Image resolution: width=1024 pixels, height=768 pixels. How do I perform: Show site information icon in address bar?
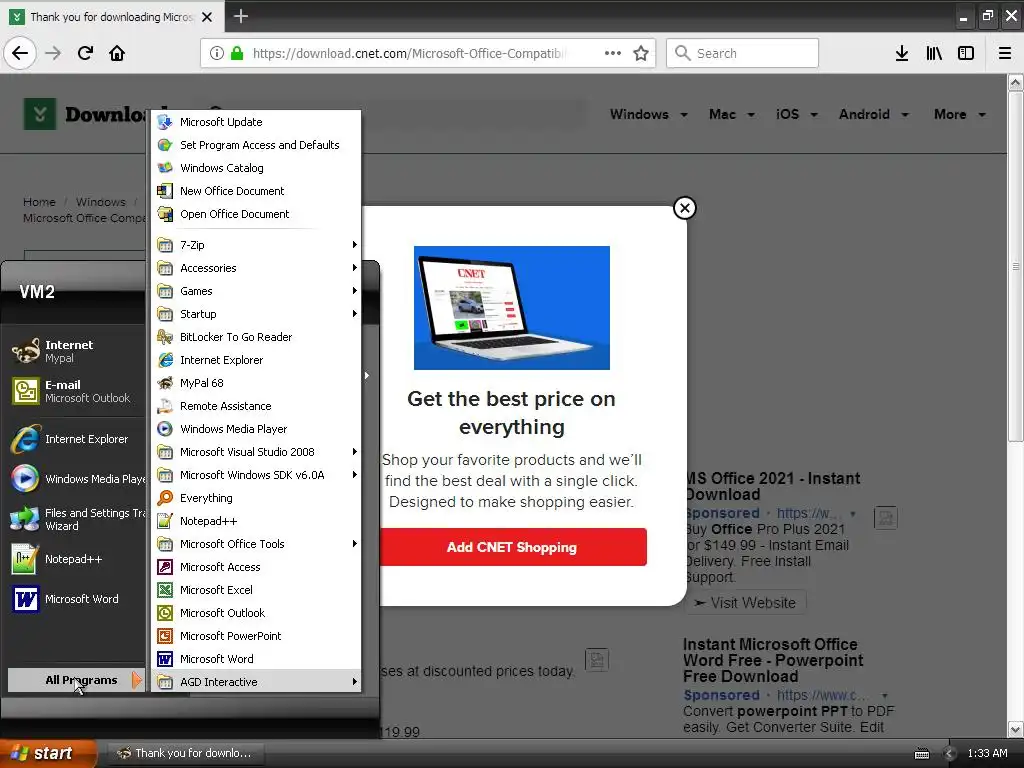(217, 53)
